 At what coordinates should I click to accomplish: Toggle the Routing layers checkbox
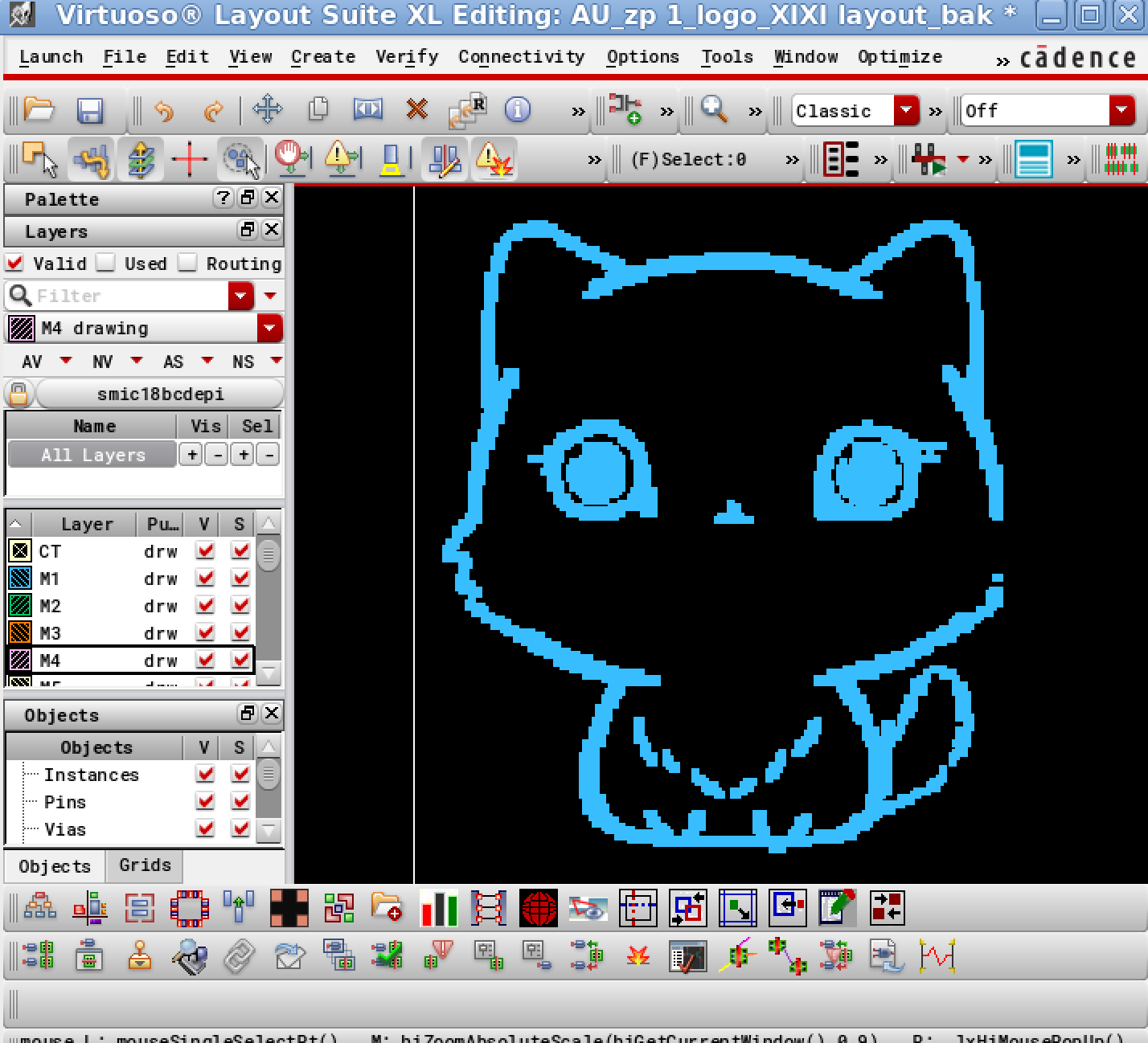187,263
